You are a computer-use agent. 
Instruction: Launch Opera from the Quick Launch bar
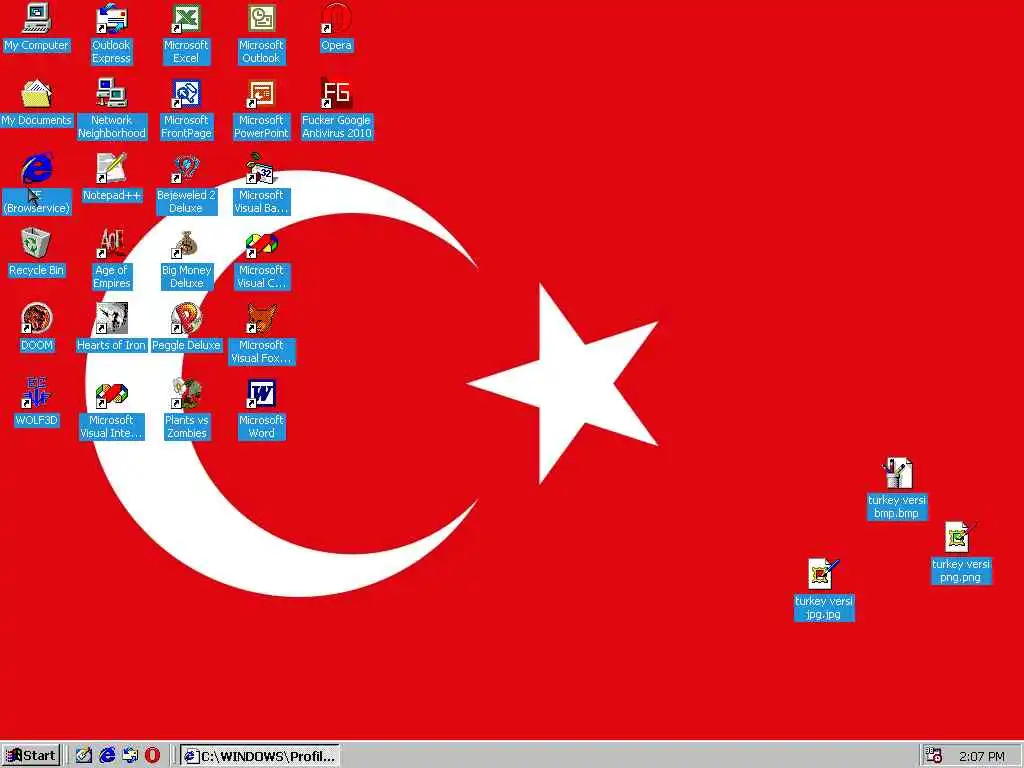[x=152, y=756]
